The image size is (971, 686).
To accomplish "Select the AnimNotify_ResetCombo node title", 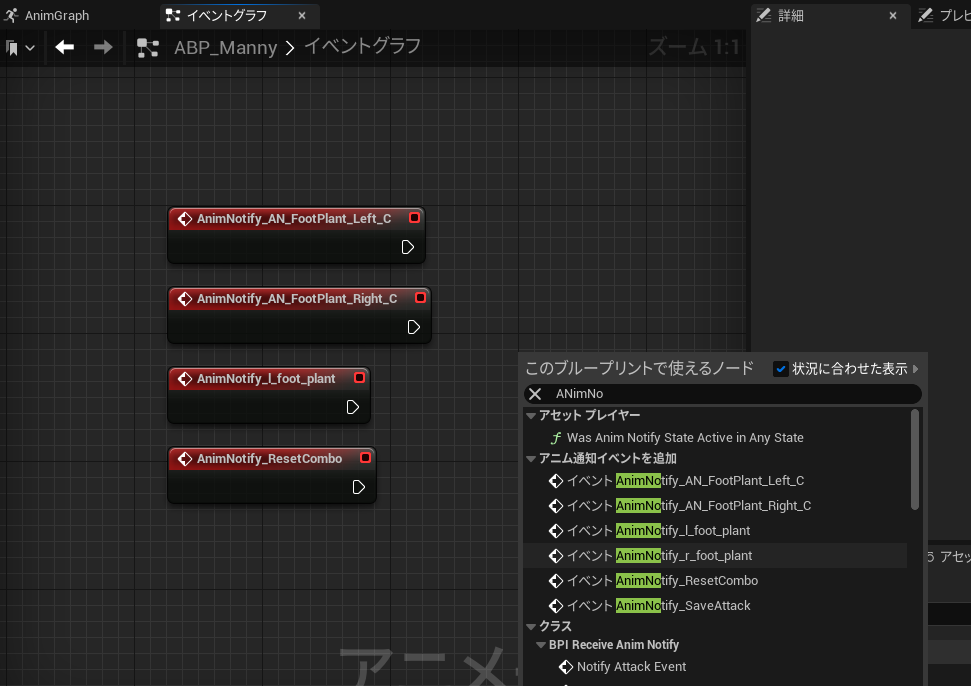I will (269, 458).
